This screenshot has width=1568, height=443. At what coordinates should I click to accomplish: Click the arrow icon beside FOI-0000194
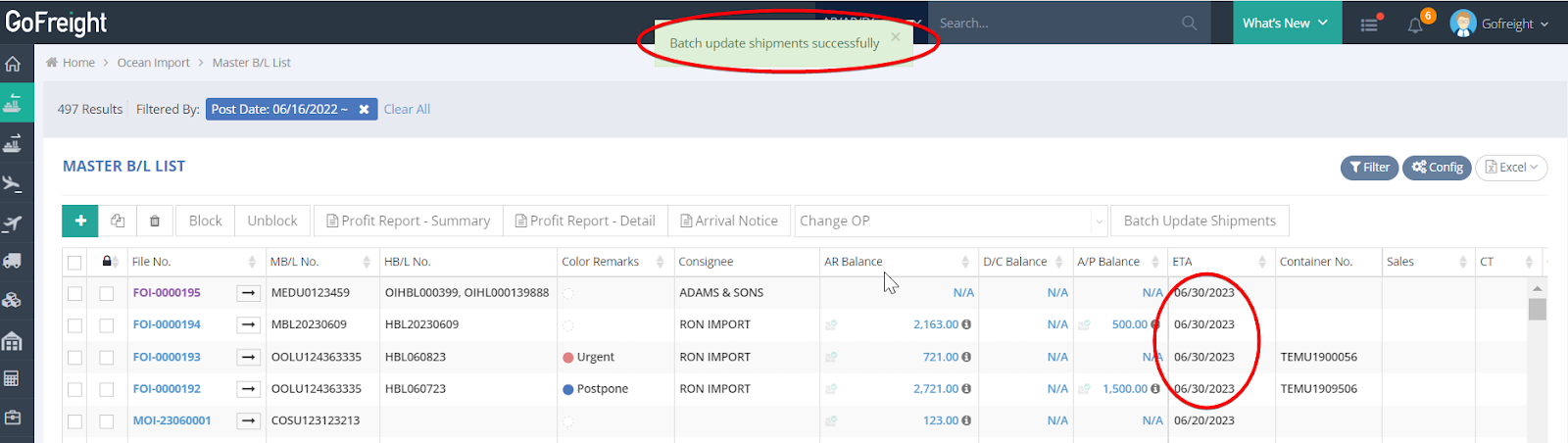[249, 324]
